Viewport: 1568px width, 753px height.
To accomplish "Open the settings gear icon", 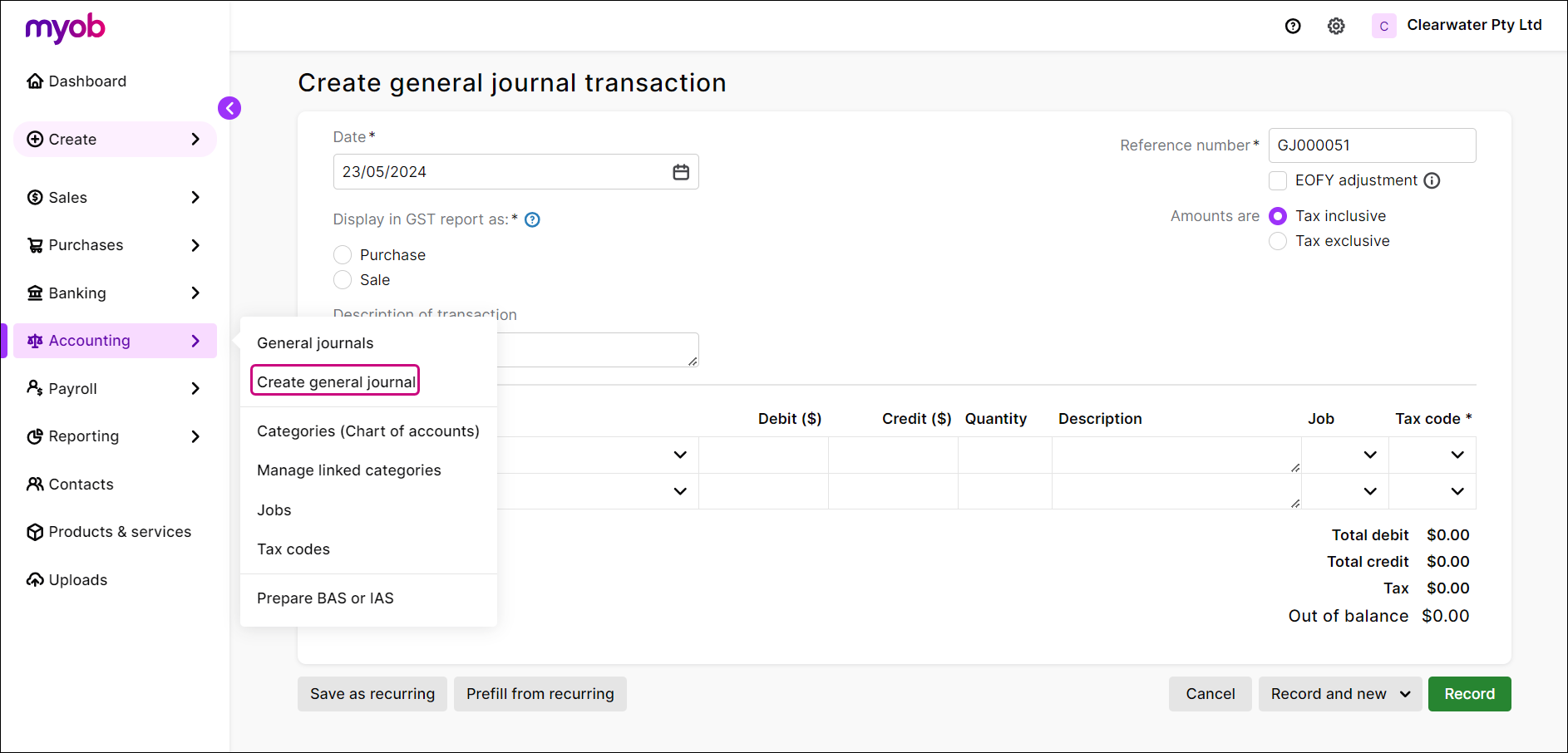I will pos(1336,26).
